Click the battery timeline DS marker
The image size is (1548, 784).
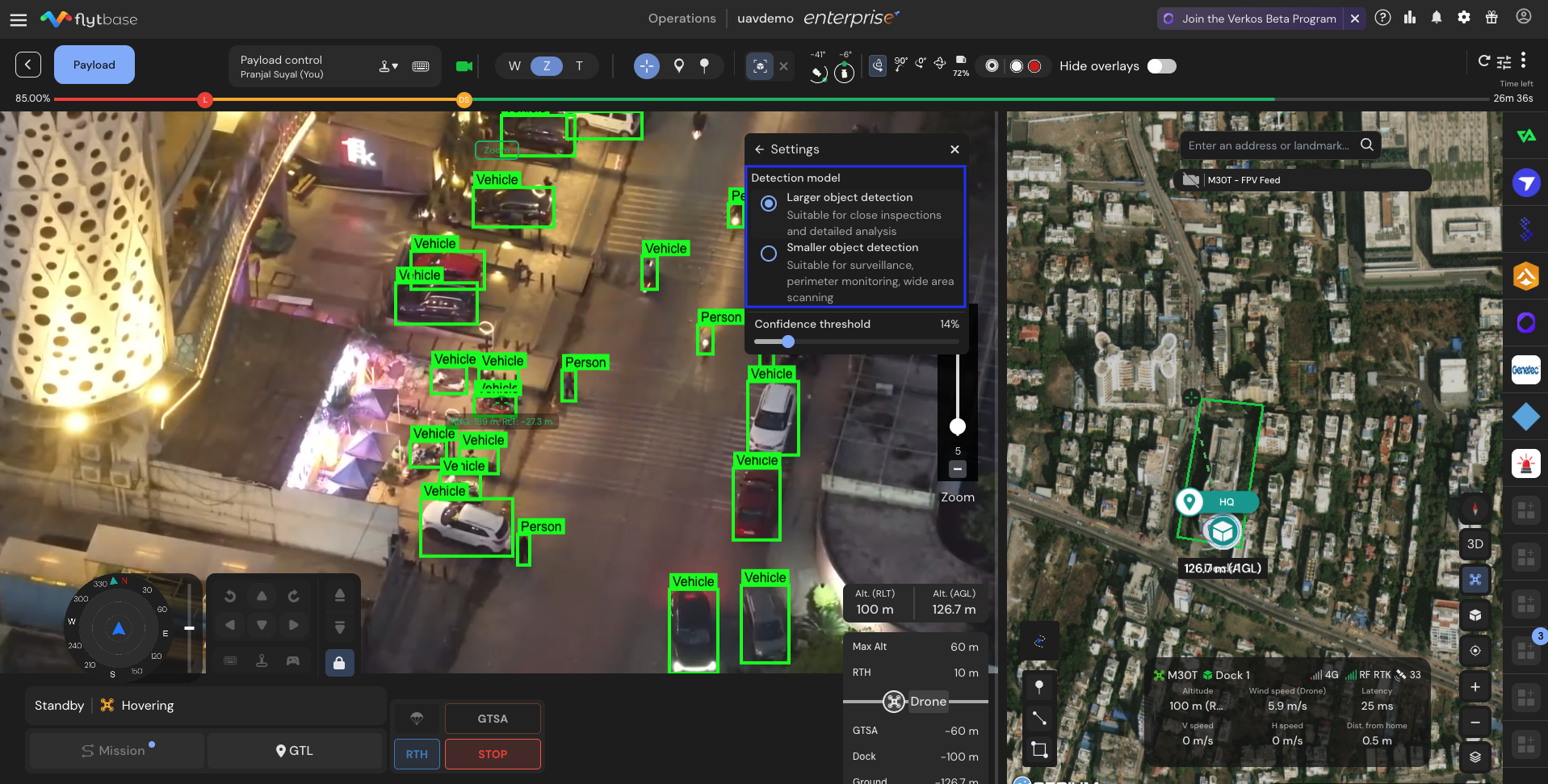tap(464, 100)
